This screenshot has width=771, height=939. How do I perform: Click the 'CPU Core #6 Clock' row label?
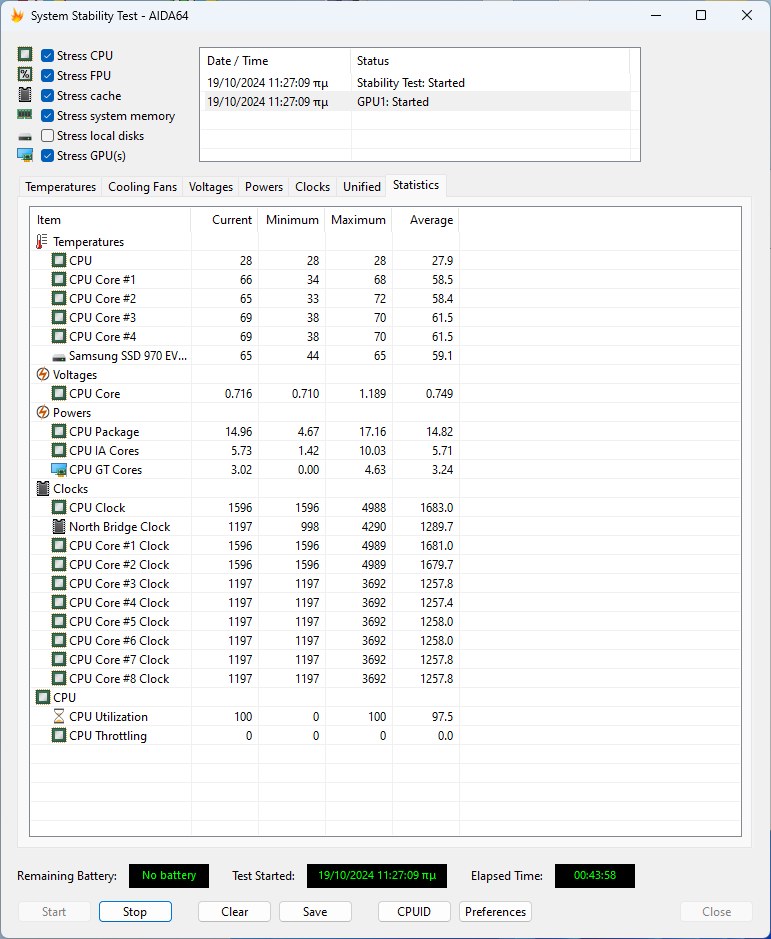(x=119, y=640)
